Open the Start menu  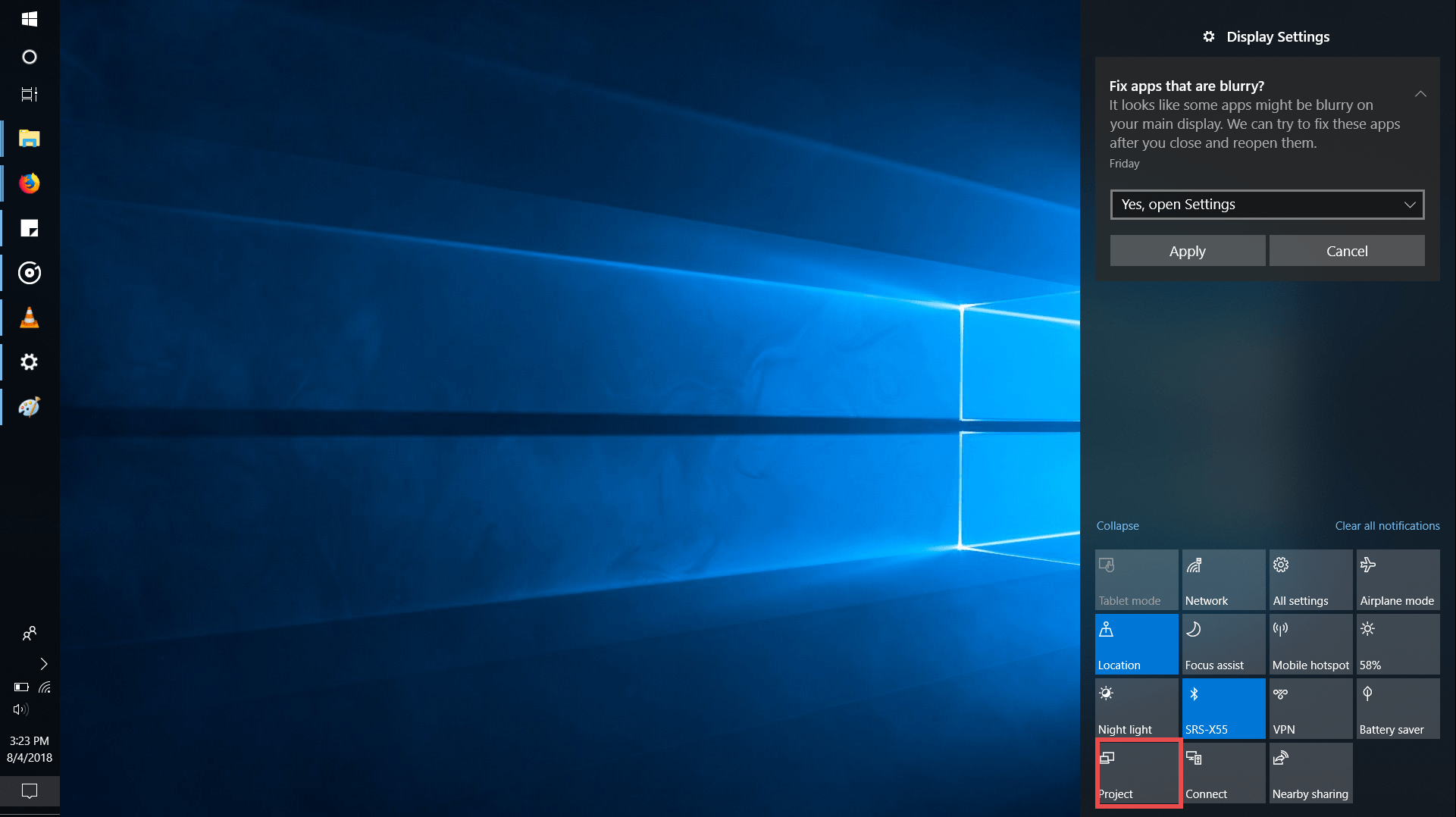[x=29, y=18]
